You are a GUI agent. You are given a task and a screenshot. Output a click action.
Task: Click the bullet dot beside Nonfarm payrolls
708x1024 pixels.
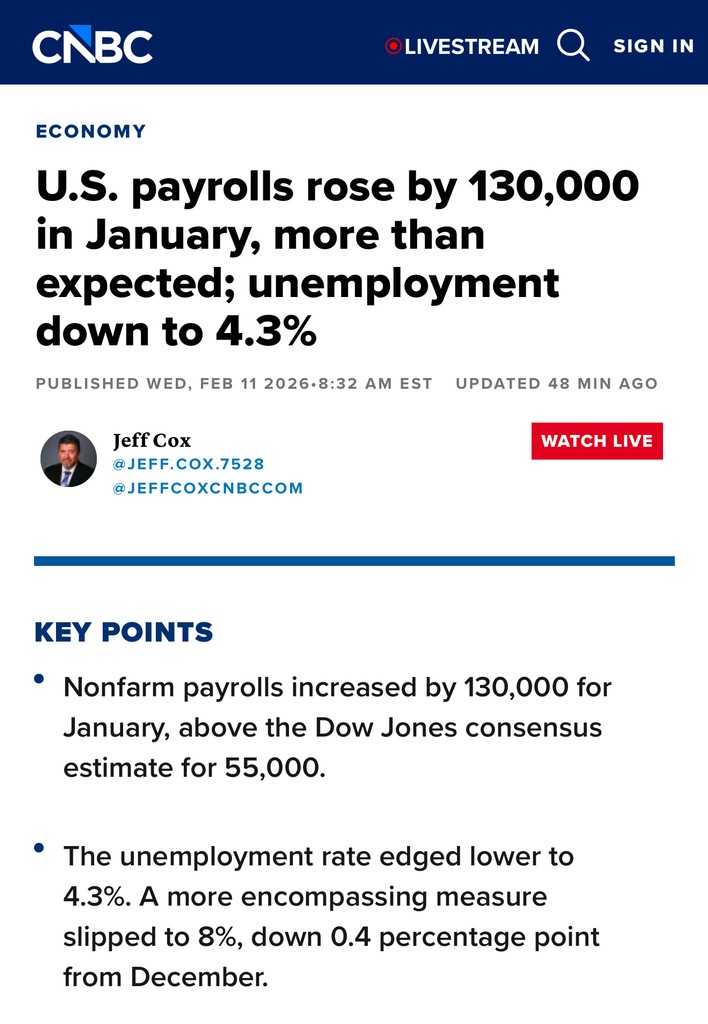pos(40,679)
